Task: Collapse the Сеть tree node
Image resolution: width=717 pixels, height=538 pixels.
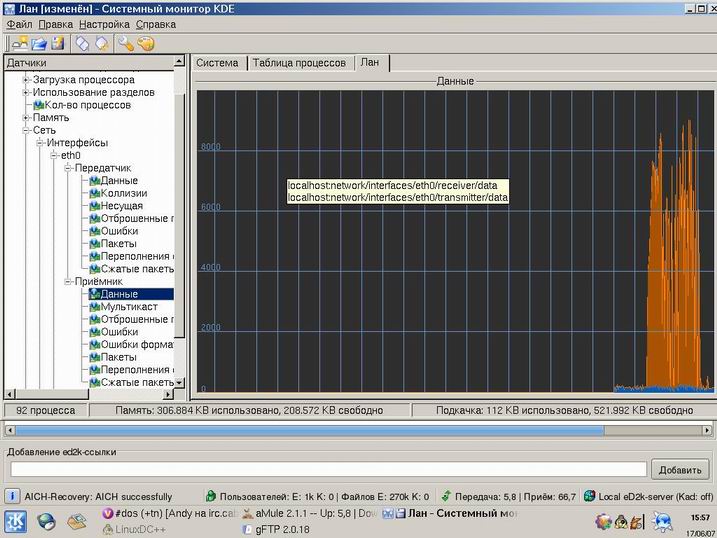Action: pos(26,130)
